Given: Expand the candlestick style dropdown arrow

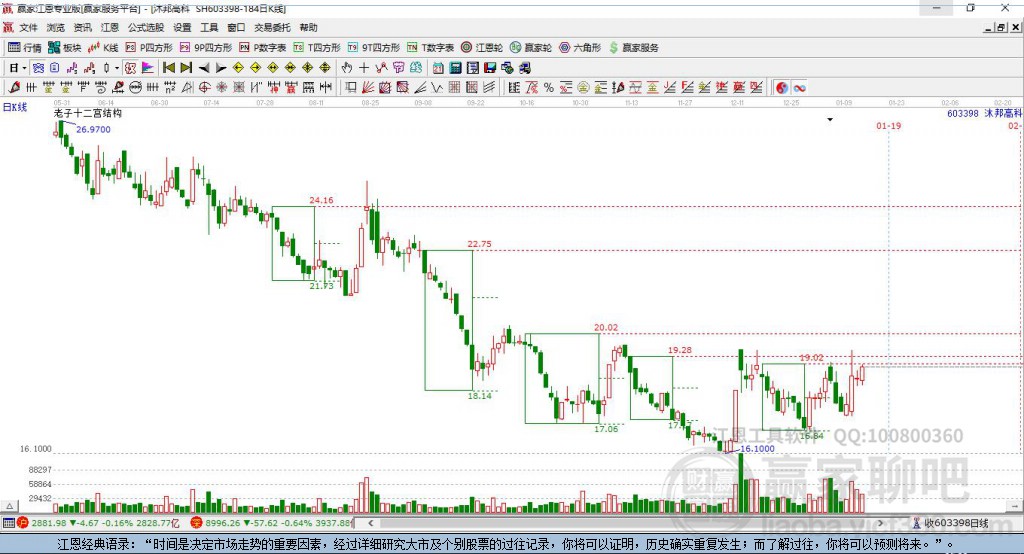Looking at the screenshot, I should 117,68.
